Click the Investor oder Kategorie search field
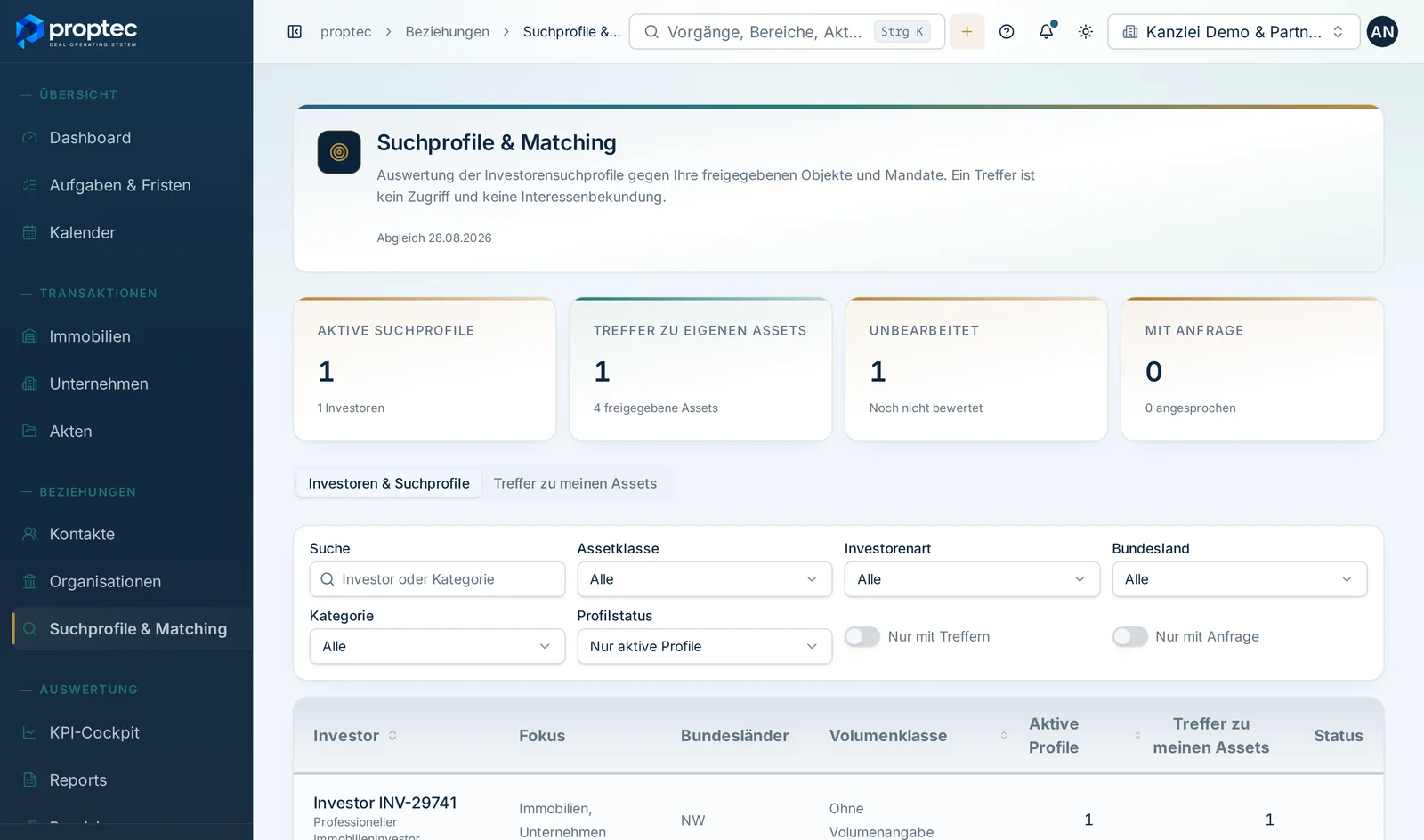This screenshot has width=1424, height=840. [x=437, y=579]
